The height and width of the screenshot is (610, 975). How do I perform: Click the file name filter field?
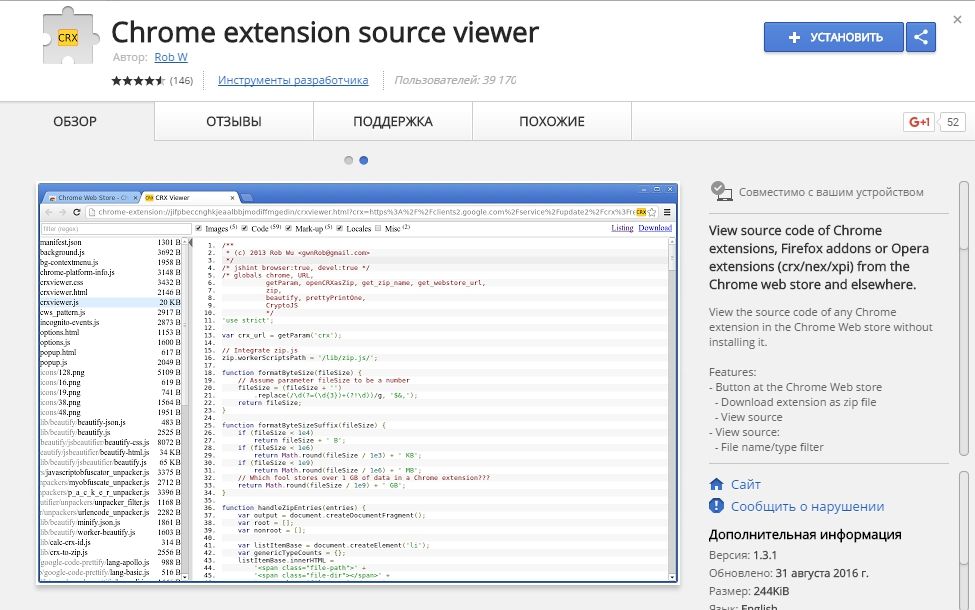coord(116,229)
